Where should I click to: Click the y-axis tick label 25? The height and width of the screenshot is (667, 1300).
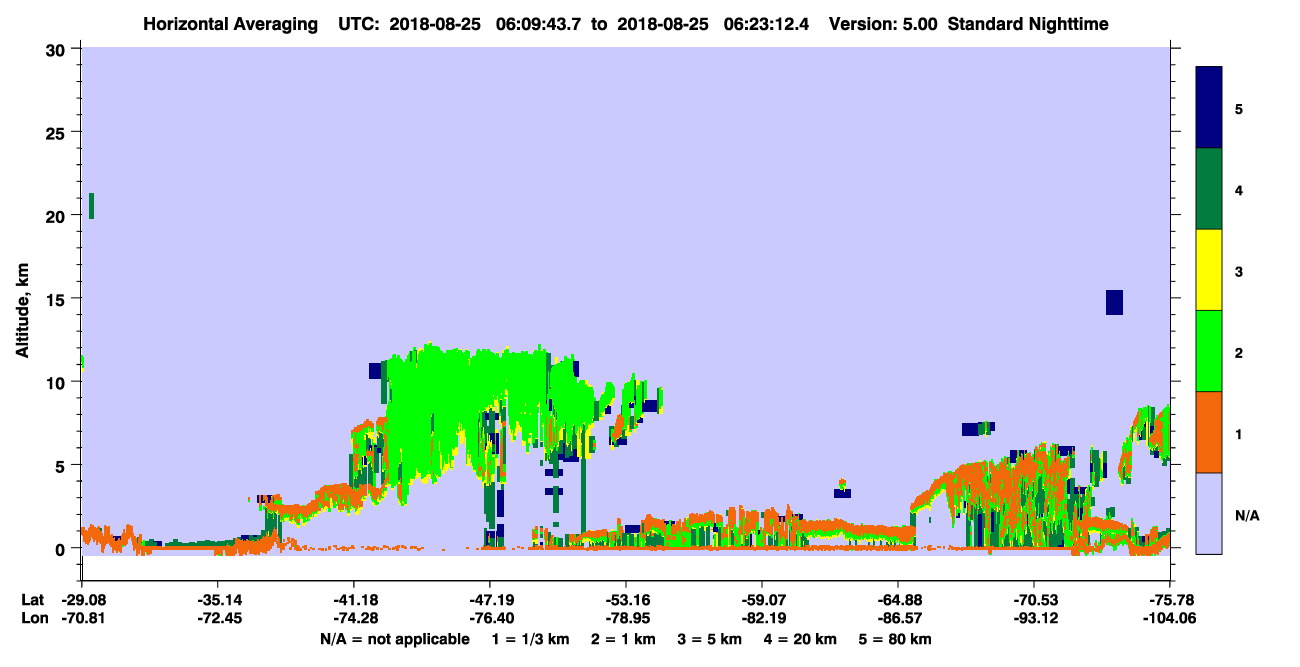click(58, 132)
